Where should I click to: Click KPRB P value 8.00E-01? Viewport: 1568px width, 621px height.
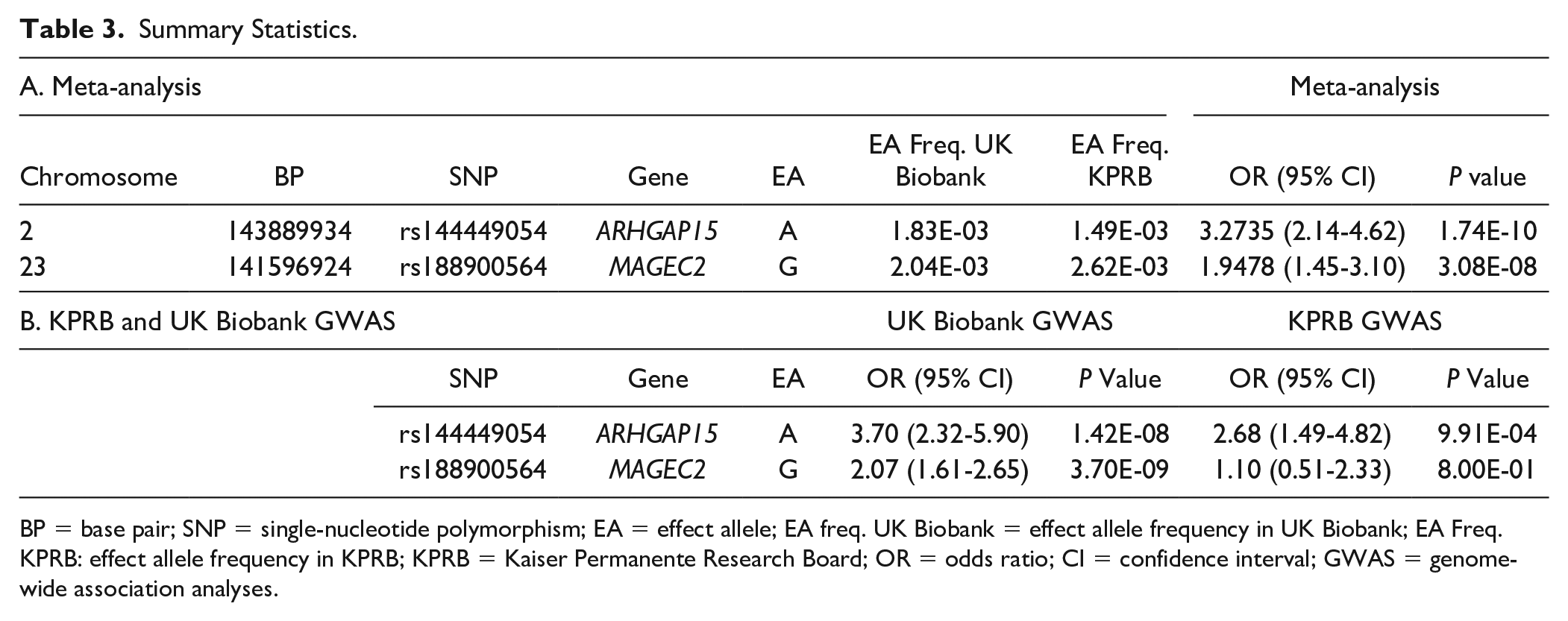(1487, 469)
